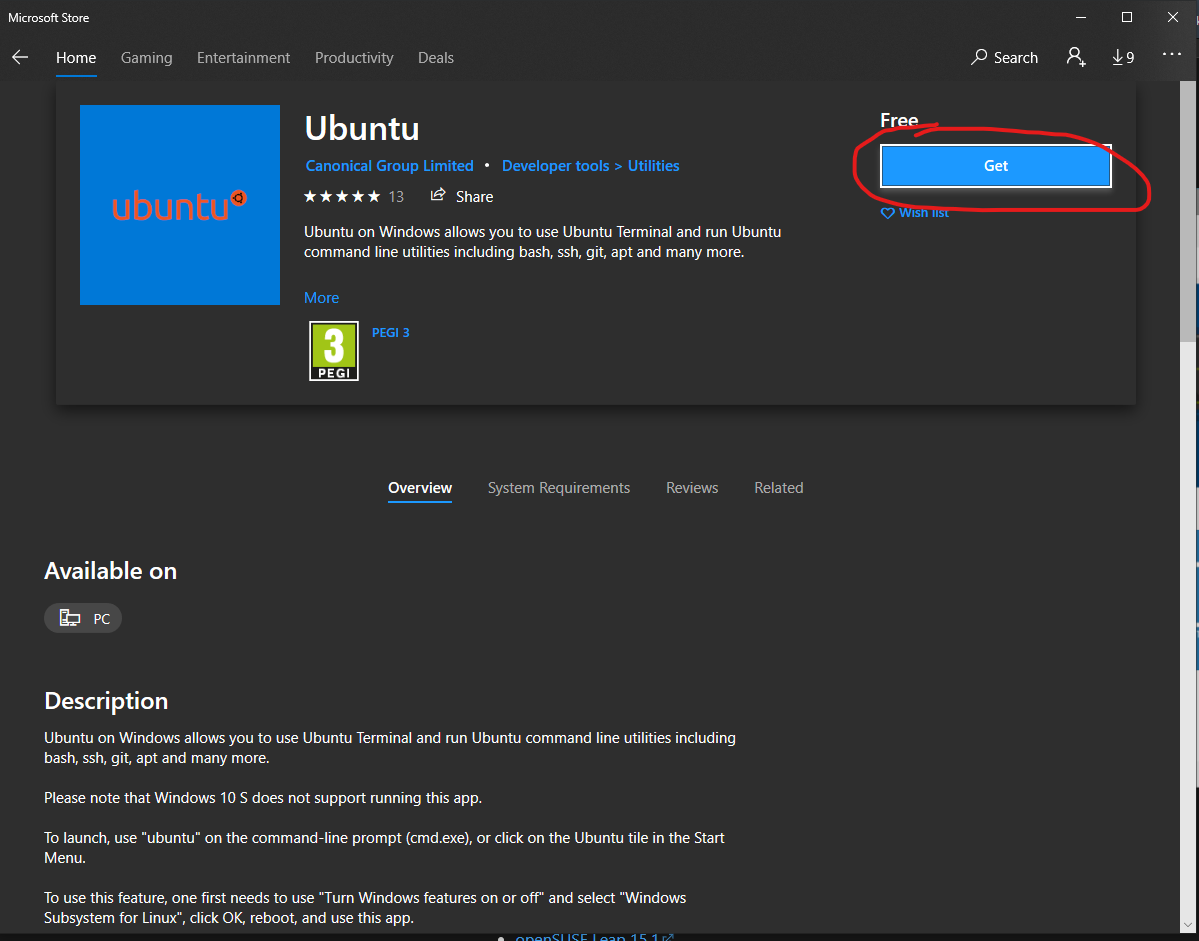Click the back arrow icon
This screenshot has width=1199, height=941.
tap(20, 58)
